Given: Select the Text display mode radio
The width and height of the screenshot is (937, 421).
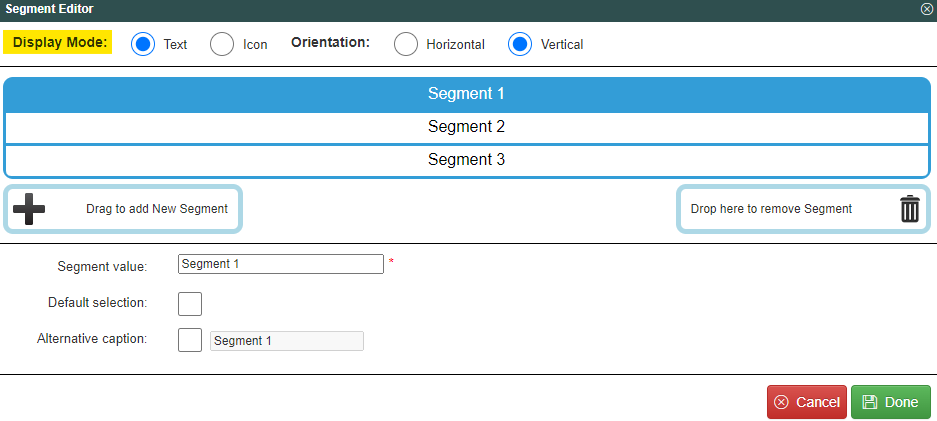Looking at the screenshot, I should [143, 44].
